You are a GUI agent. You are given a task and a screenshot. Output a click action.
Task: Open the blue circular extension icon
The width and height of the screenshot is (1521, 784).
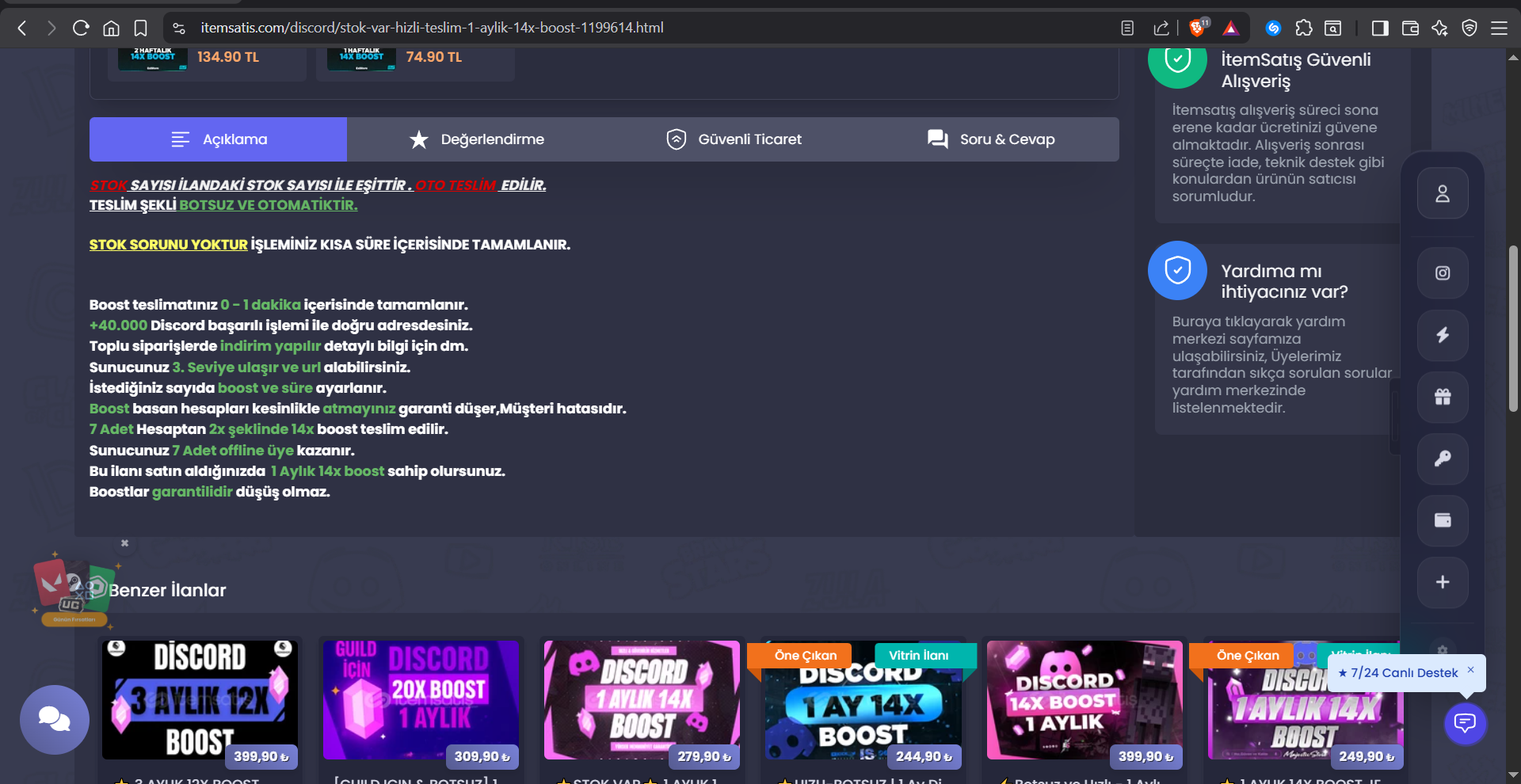pos(1273,29)
